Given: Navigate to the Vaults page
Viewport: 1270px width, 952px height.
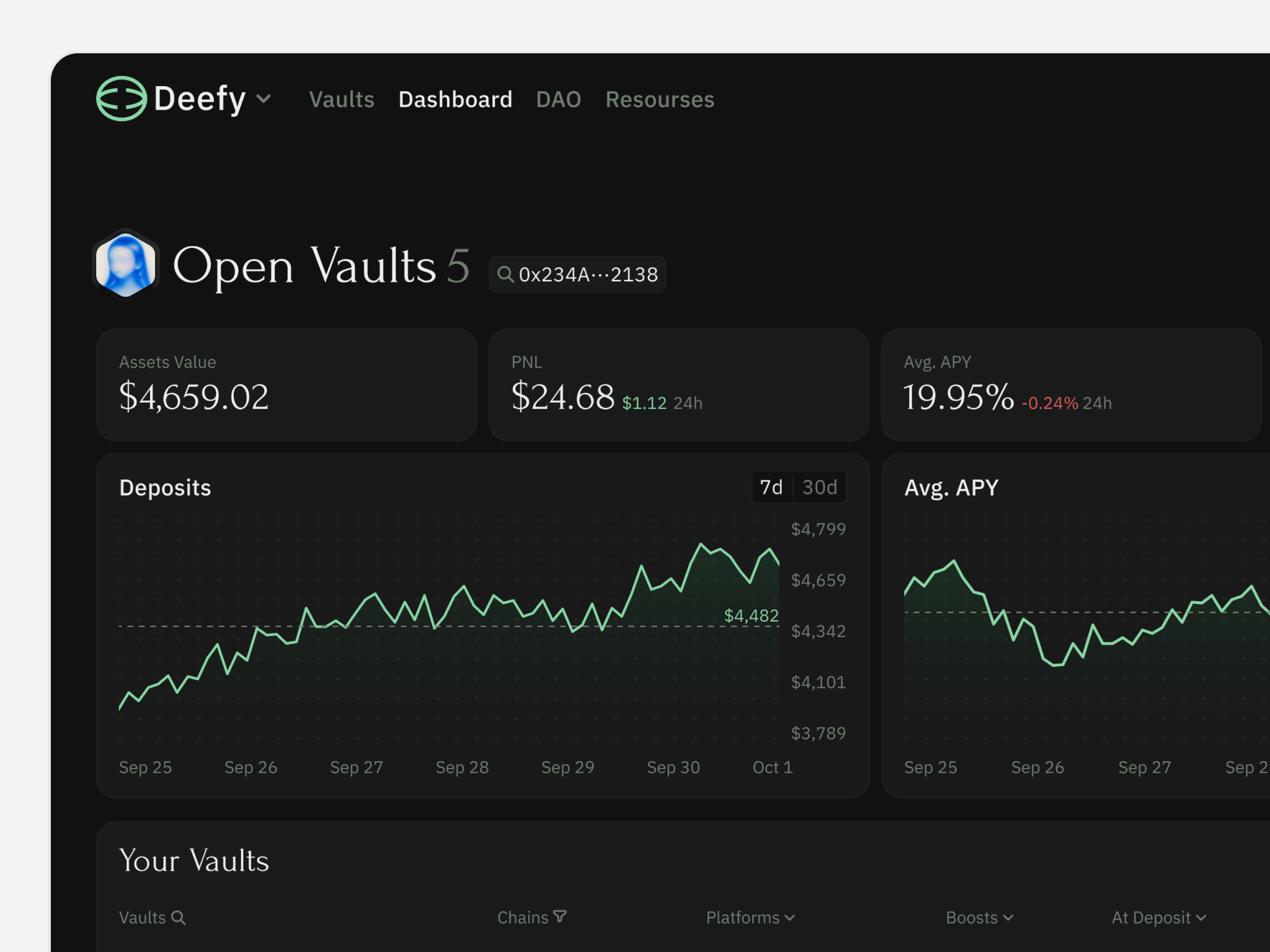Looking at the screenshot, I should 342,100.
